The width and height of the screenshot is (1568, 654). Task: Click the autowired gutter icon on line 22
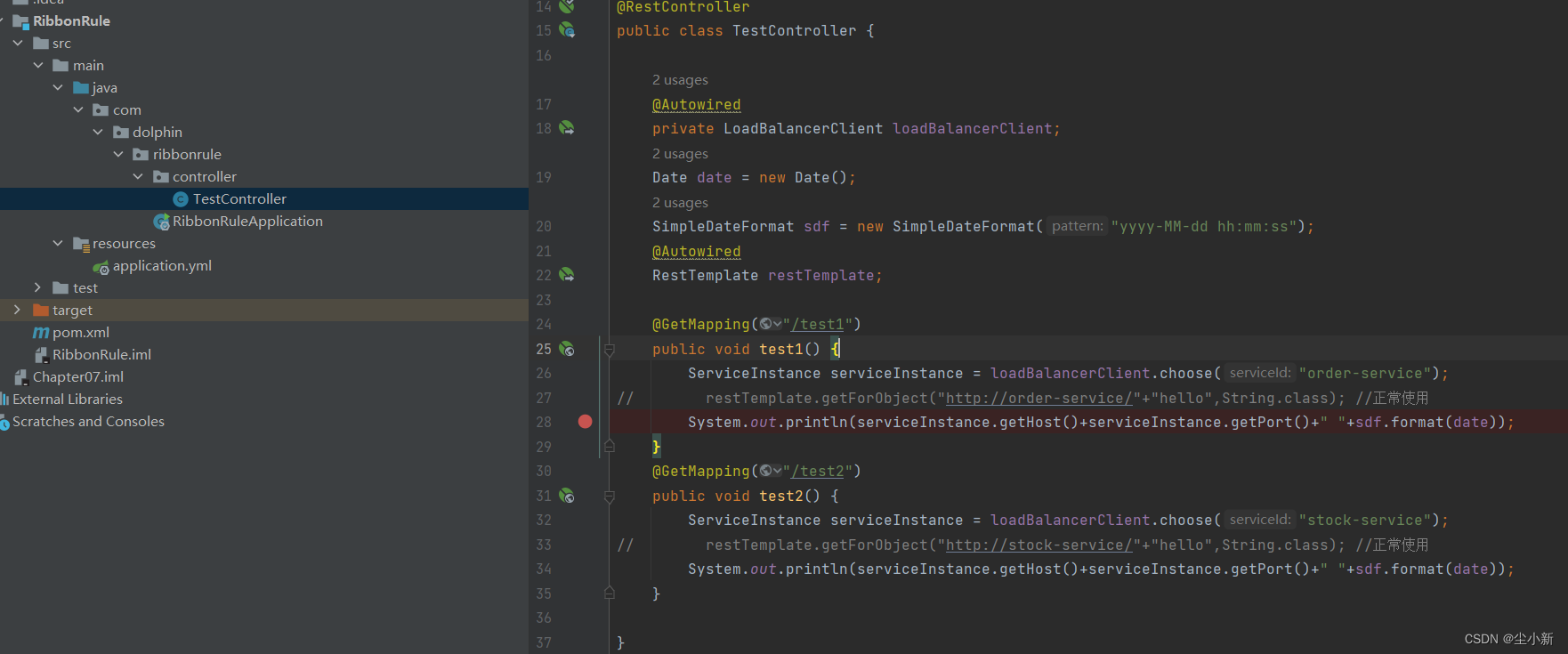pyautogui.click(x=567, y=275)
